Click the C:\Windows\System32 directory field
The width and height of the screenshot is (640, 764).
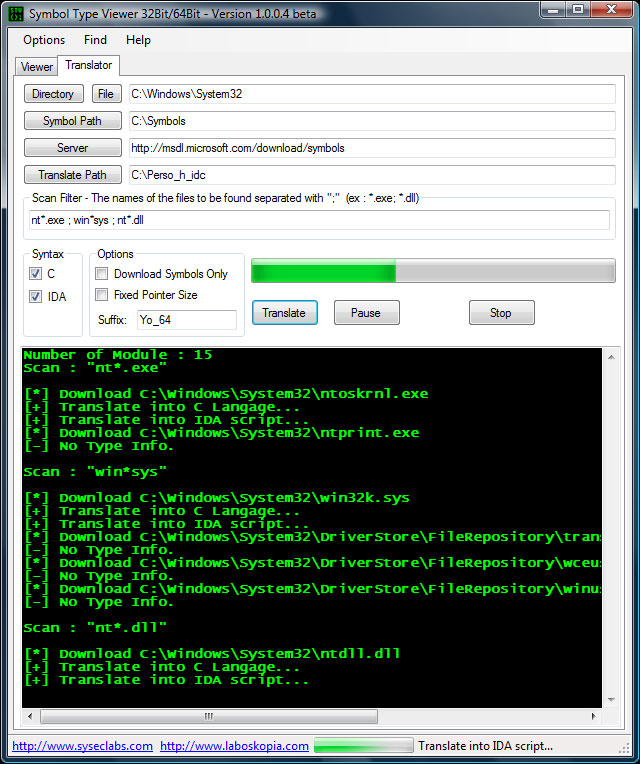(x=372, y=94)
